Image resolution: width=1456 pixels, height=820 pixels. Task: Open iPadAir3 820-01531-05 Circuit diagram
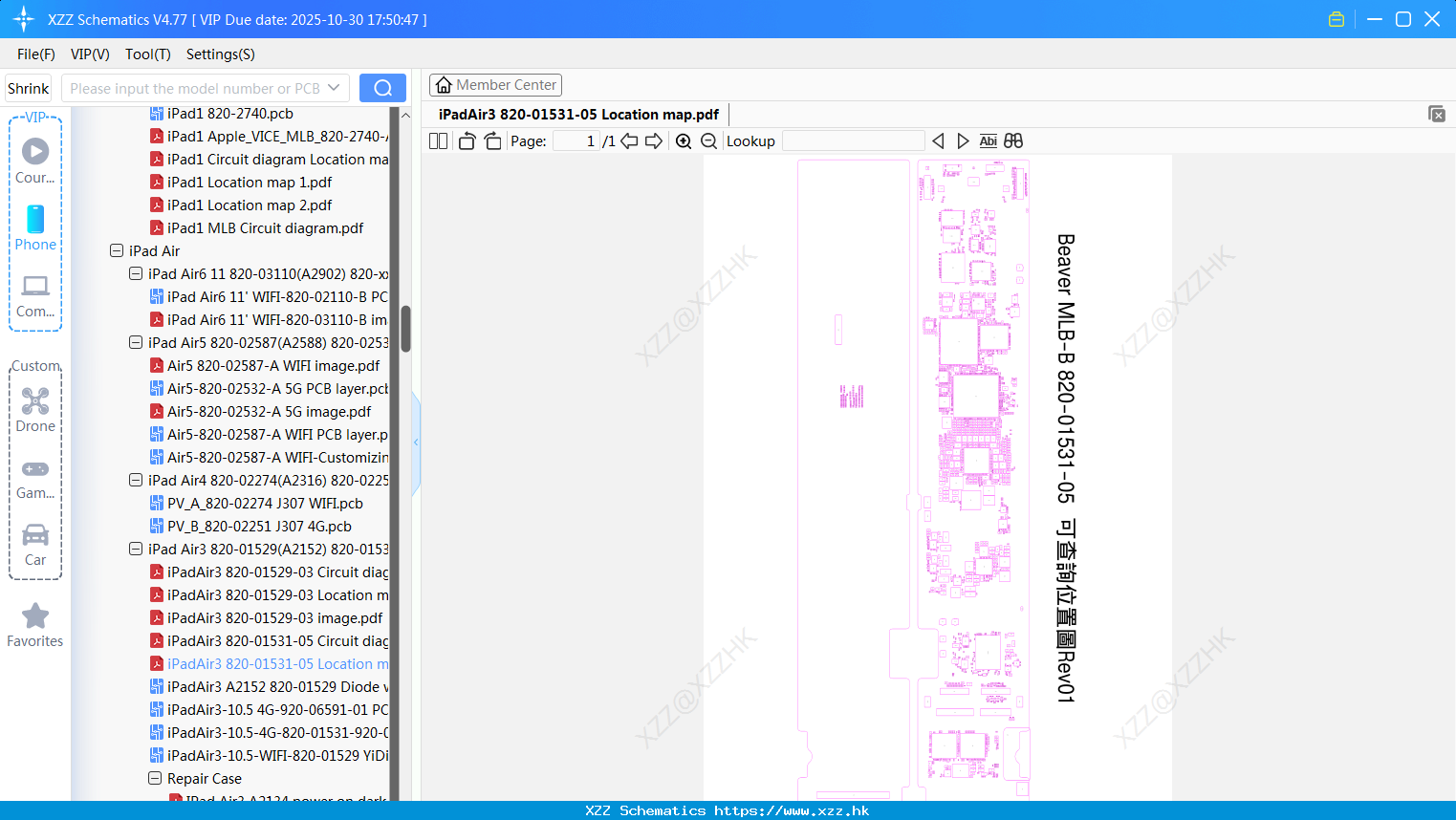click(x=277, y=641)
